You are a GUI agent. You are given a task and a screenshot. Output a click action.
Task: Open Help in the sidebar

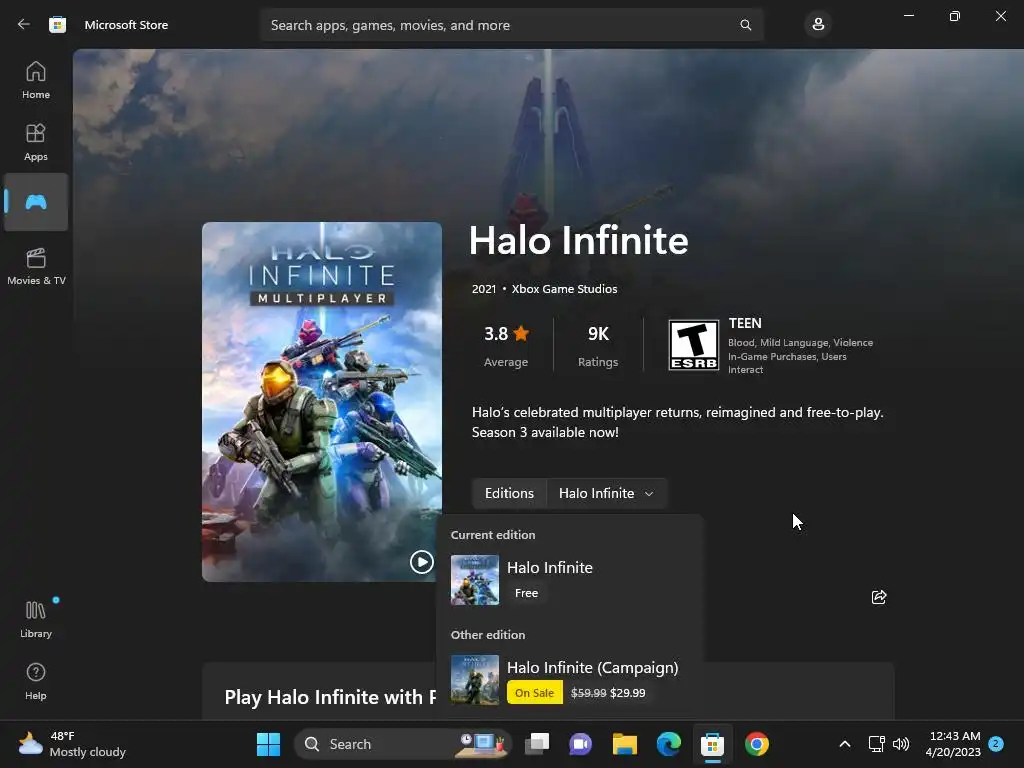pyautogui.click(x=36, y=681)
